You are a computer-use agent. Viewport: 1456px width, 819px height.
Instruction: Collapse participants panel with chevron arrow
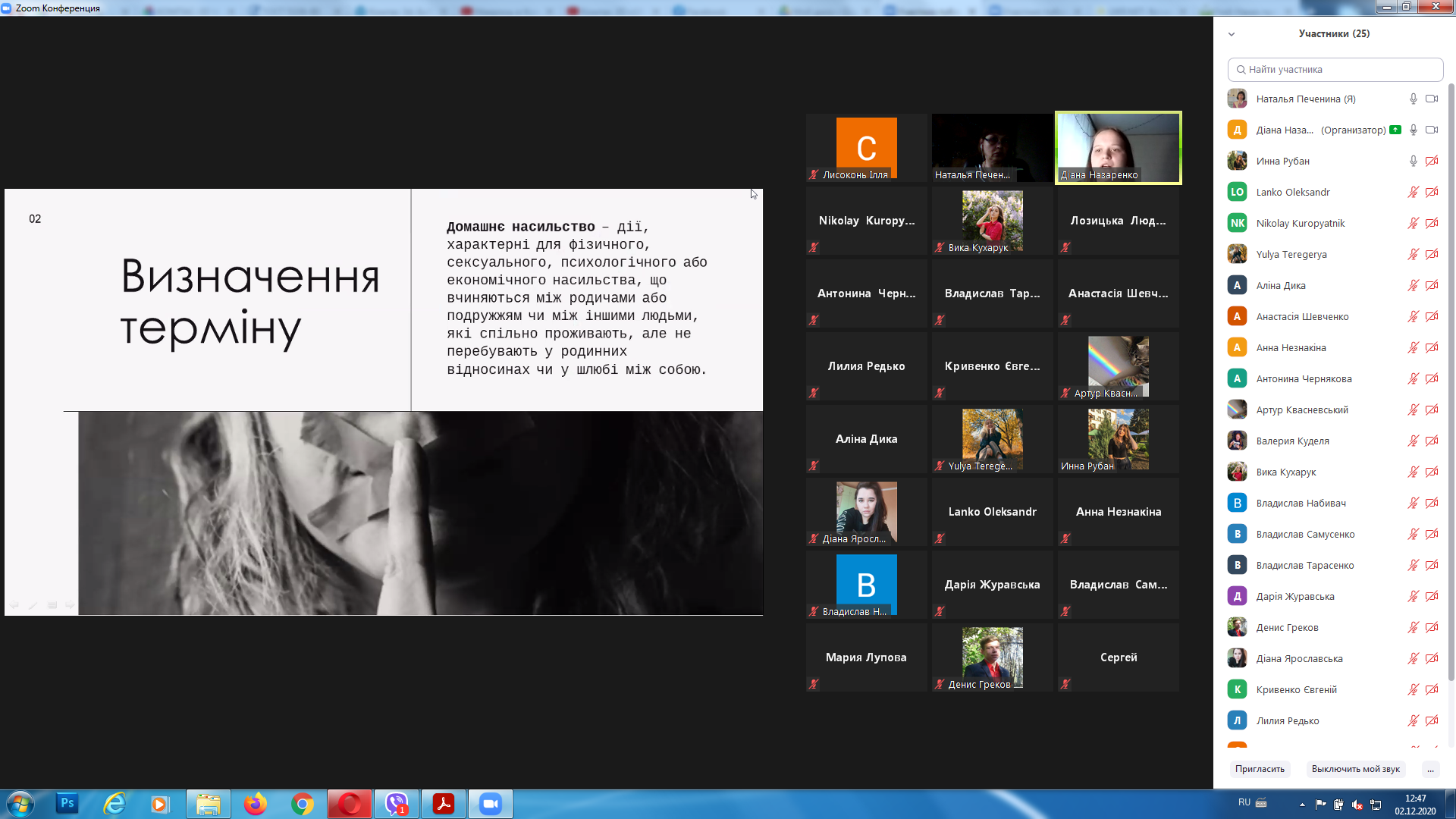[1232, 34]
